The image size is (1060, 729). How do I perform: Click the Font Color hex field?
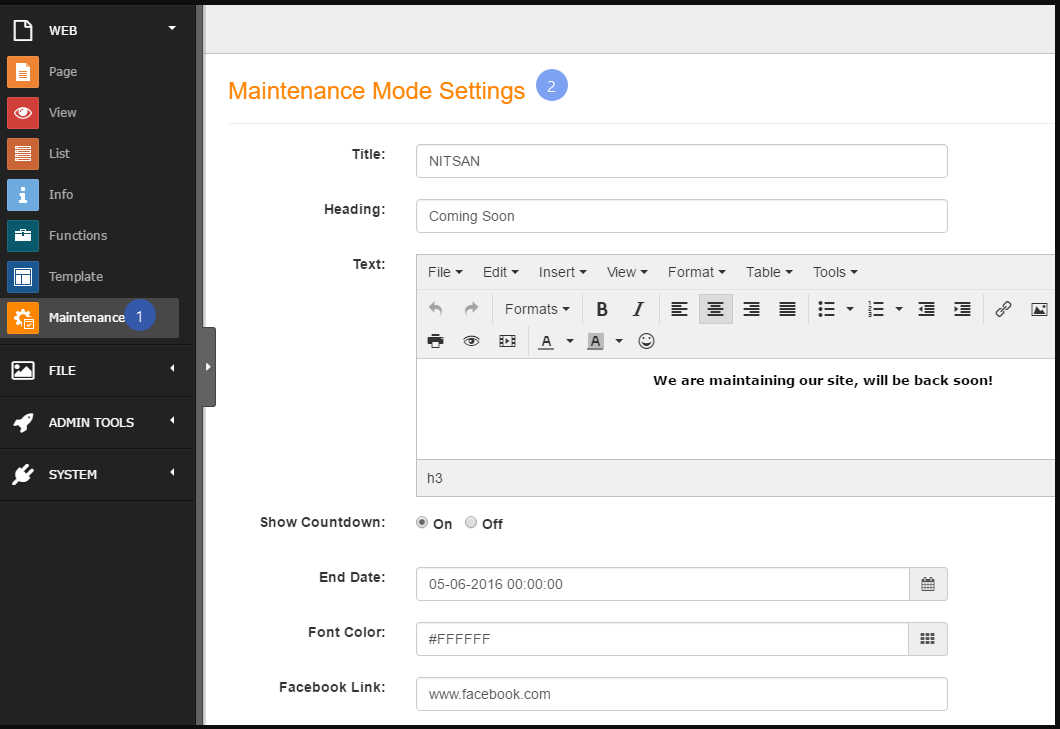[x=662, y=639]
